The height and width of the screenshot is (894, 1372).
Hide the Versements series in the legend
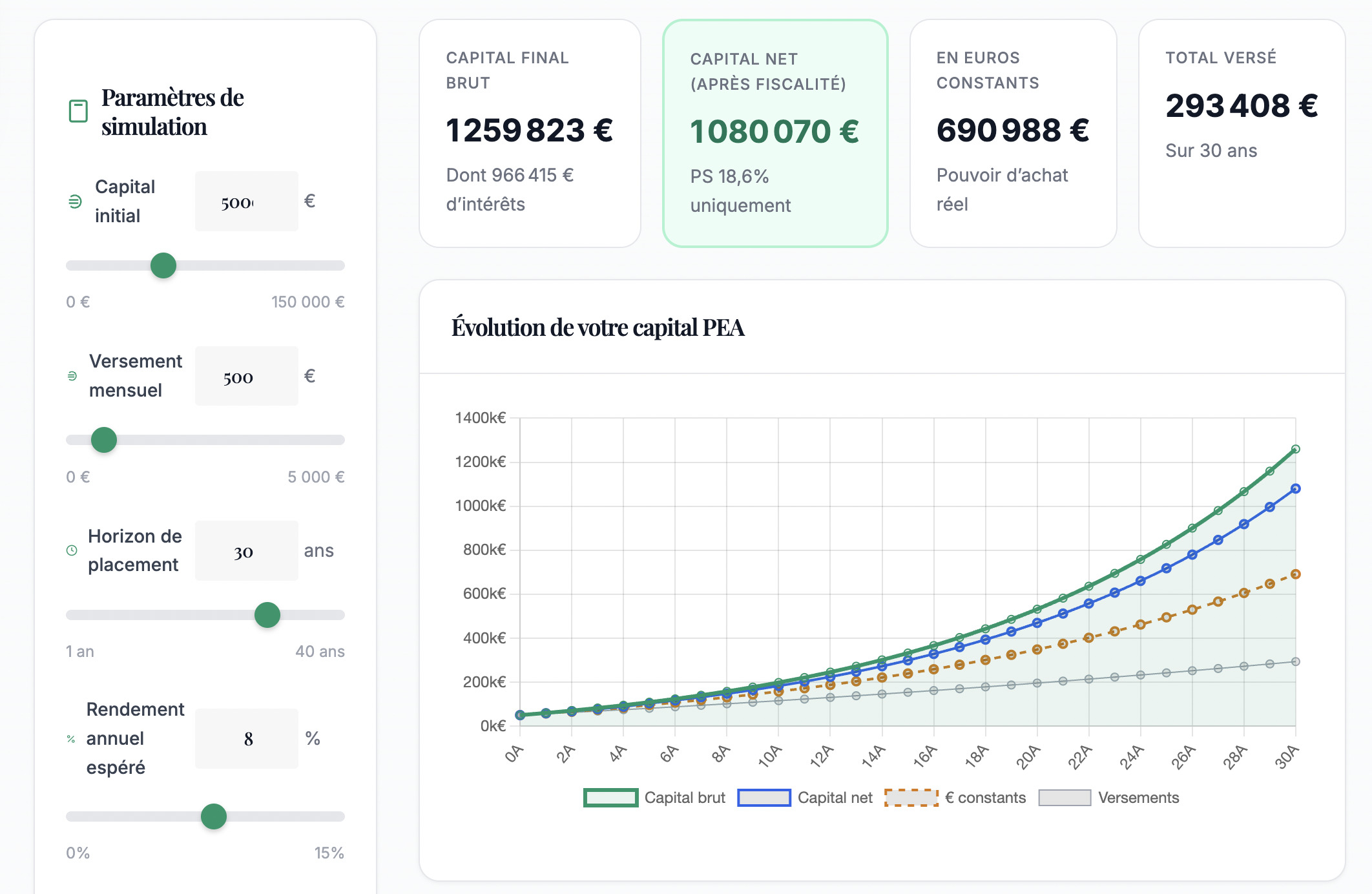click(x=1108, y=798)
